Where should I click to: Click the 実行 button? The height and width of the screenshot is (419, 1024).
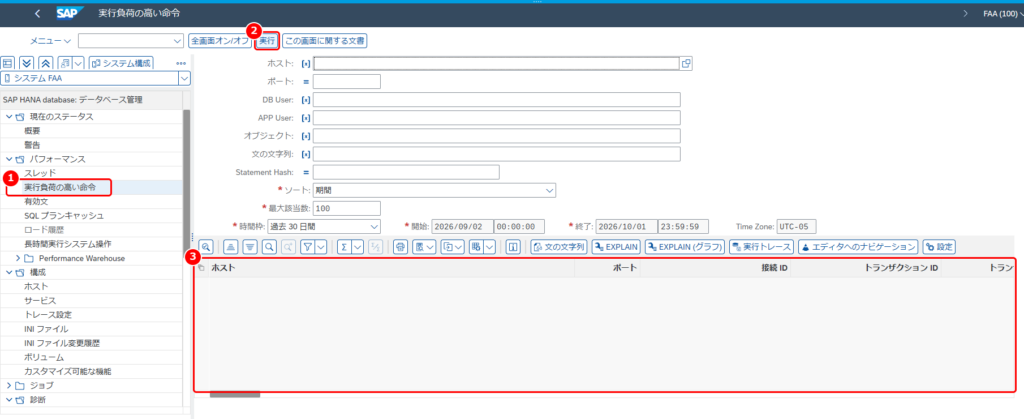click(266, 41)
